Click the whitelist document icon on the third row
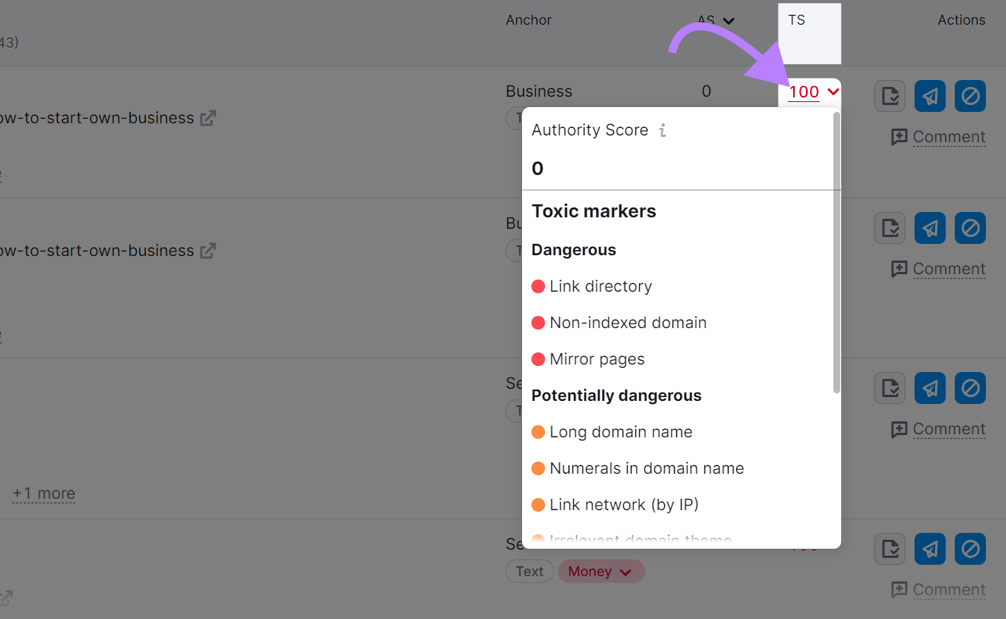Viewport: 1006px width, 619px height. click(x=890, y=387)
